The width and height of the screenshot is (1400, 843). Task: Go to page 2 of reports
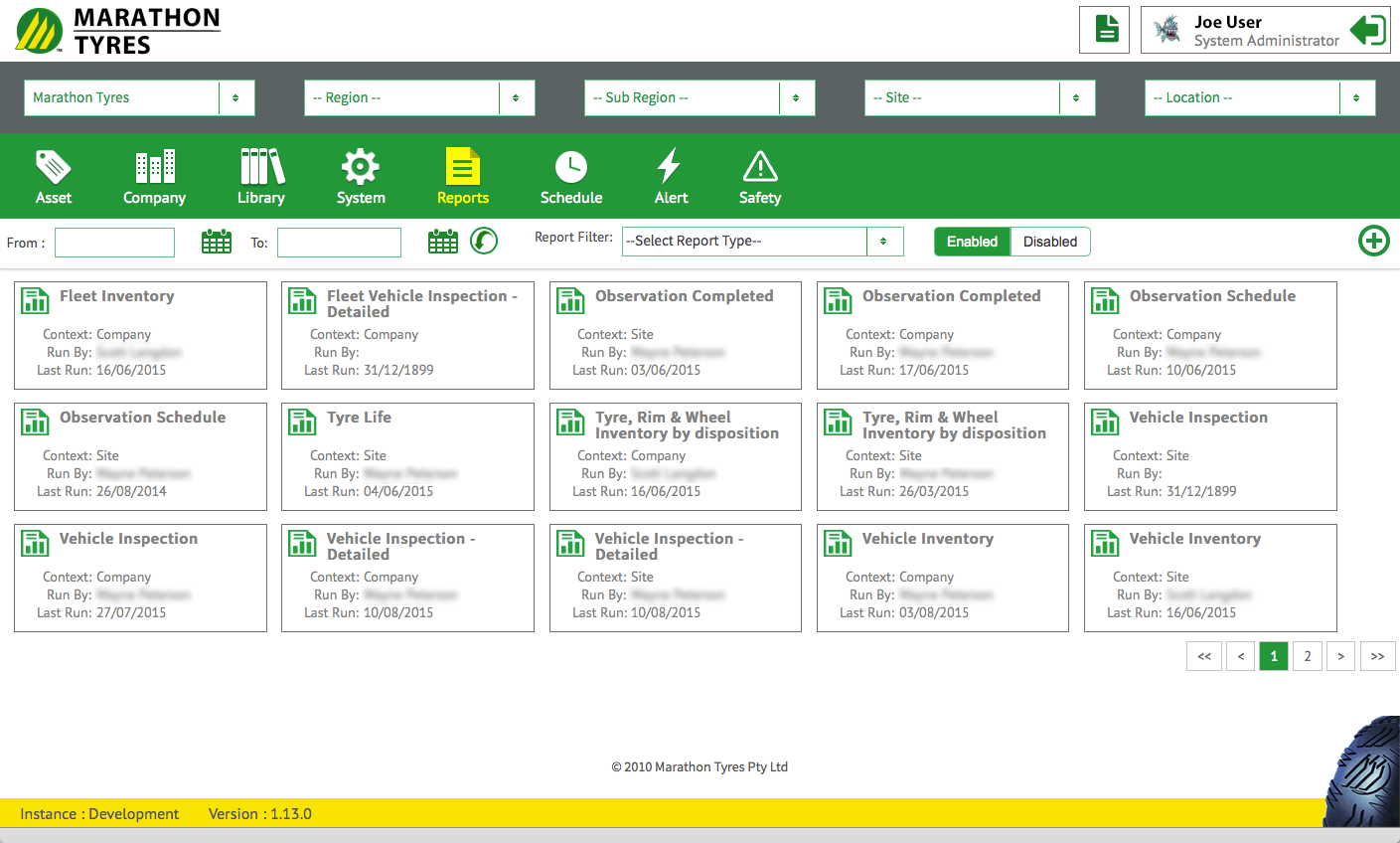click(x=1307, y=656)
